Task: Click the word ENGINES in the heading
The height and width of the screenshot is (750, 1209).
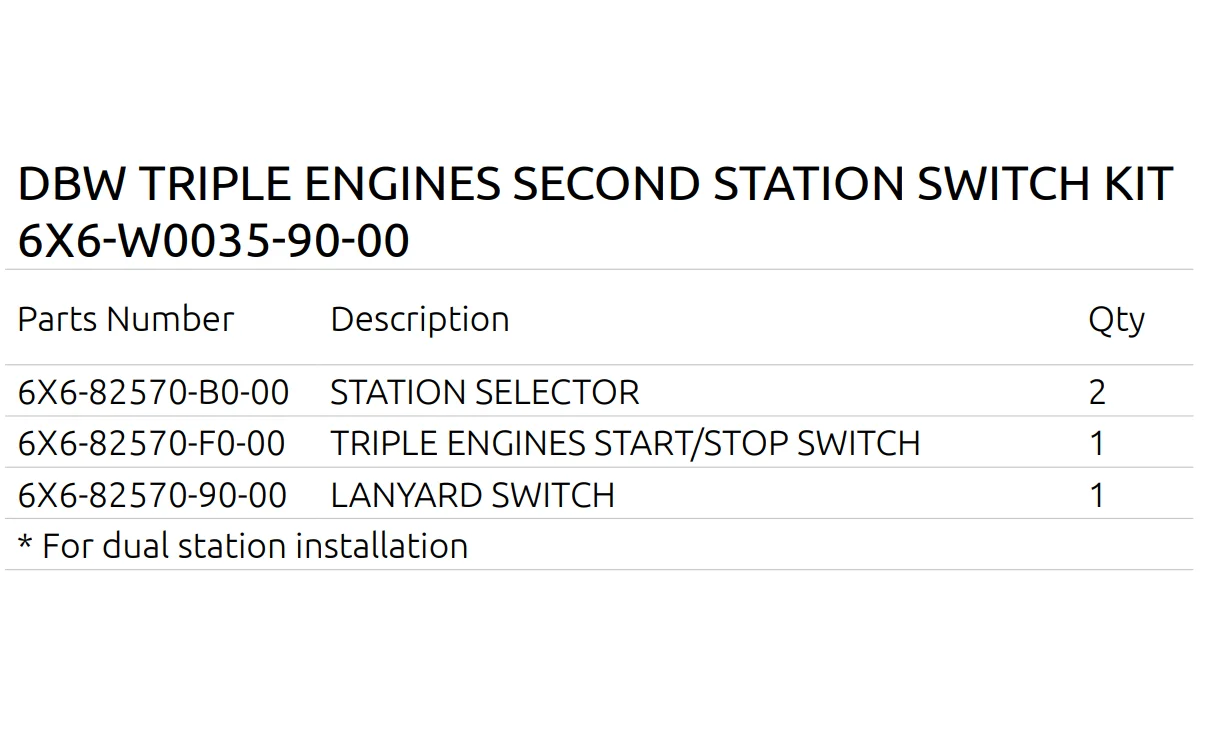Action: (401, 185)
